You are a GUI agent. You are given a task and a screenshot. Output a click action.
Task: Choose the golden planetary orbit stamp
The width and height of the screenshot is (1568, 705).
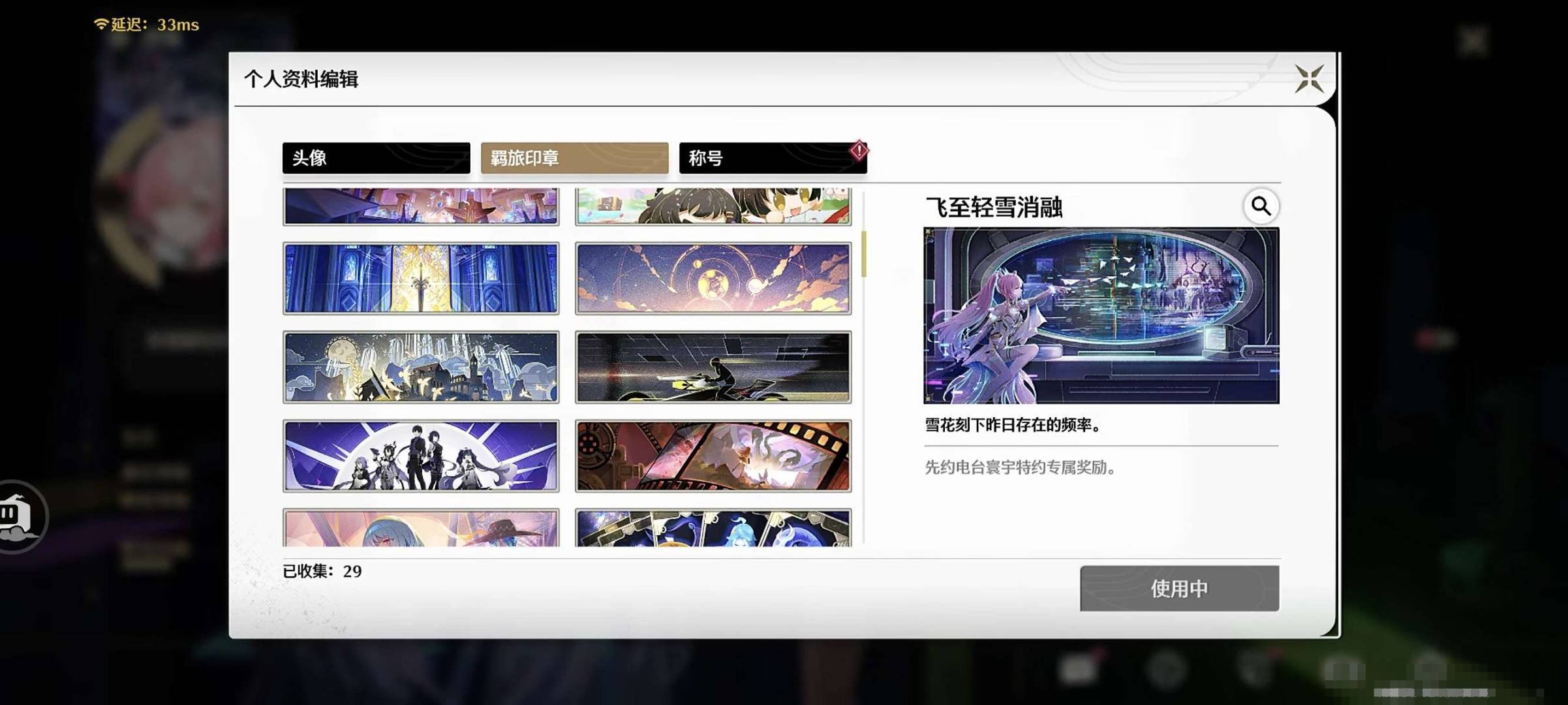coord(713,279)
